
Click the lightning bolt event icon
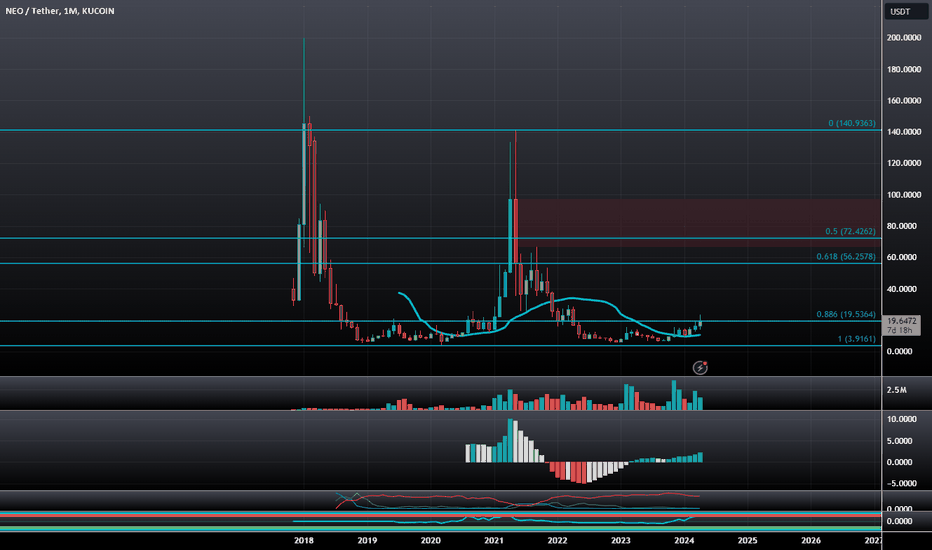click(700, 367)
